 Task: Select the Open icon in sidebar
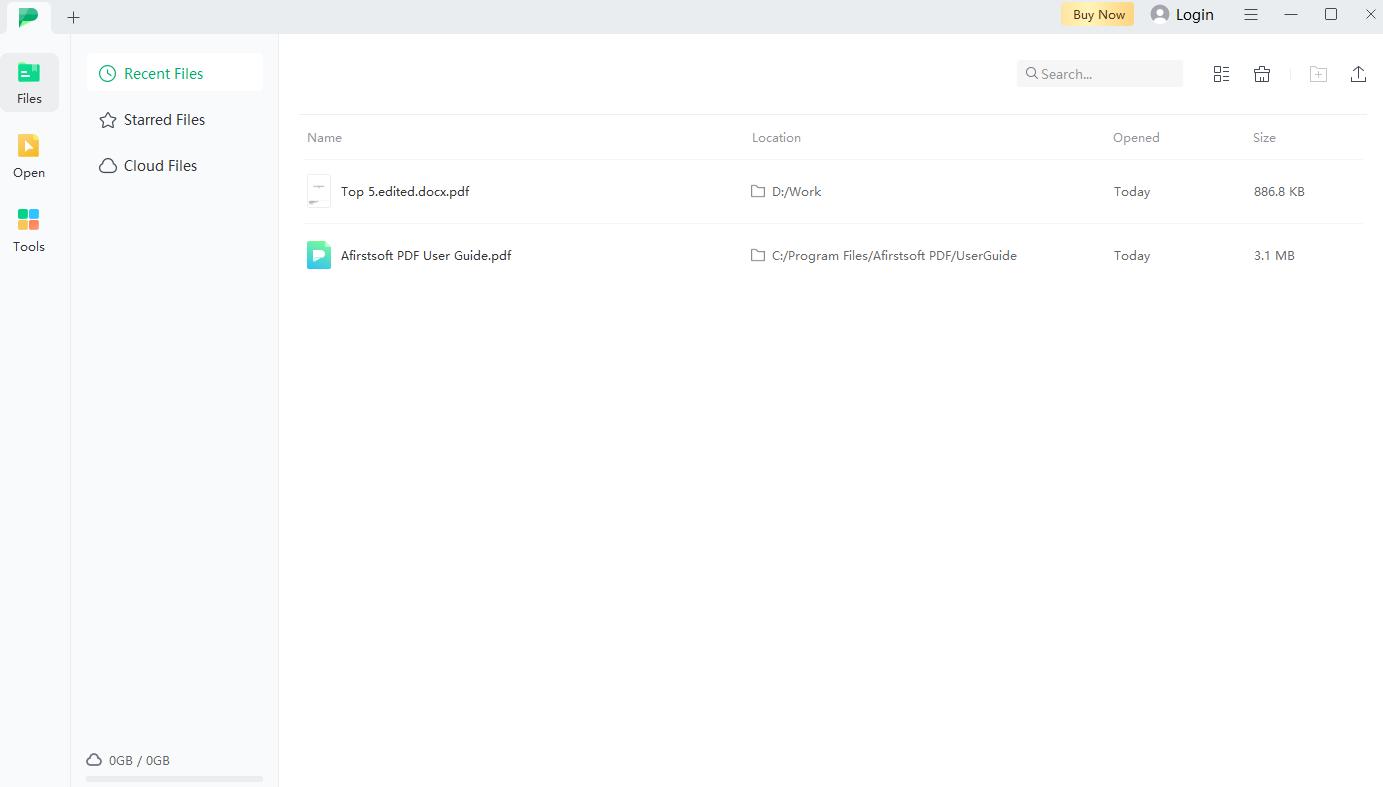tap(29, 156)
